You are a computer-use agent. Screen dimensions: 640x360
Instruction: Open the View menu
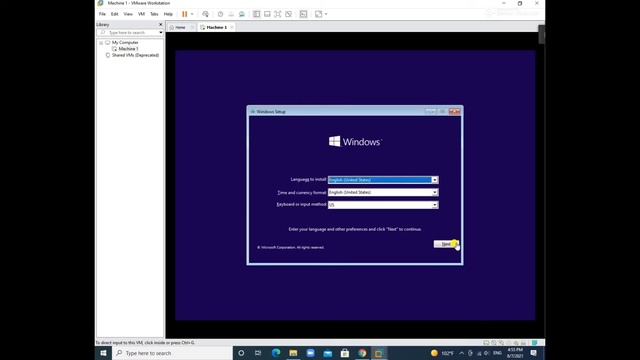tap(128, 14)
